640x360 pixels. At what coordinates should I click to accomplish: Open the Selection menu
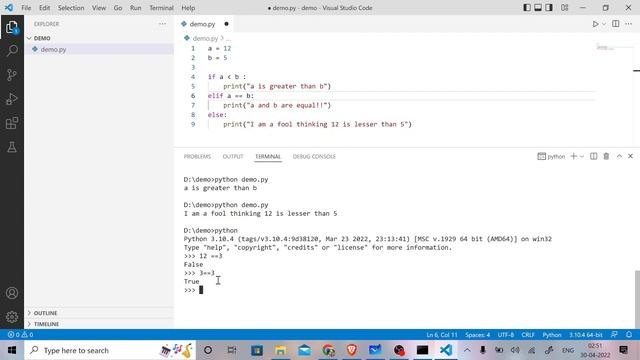click(x=71, y=8)
